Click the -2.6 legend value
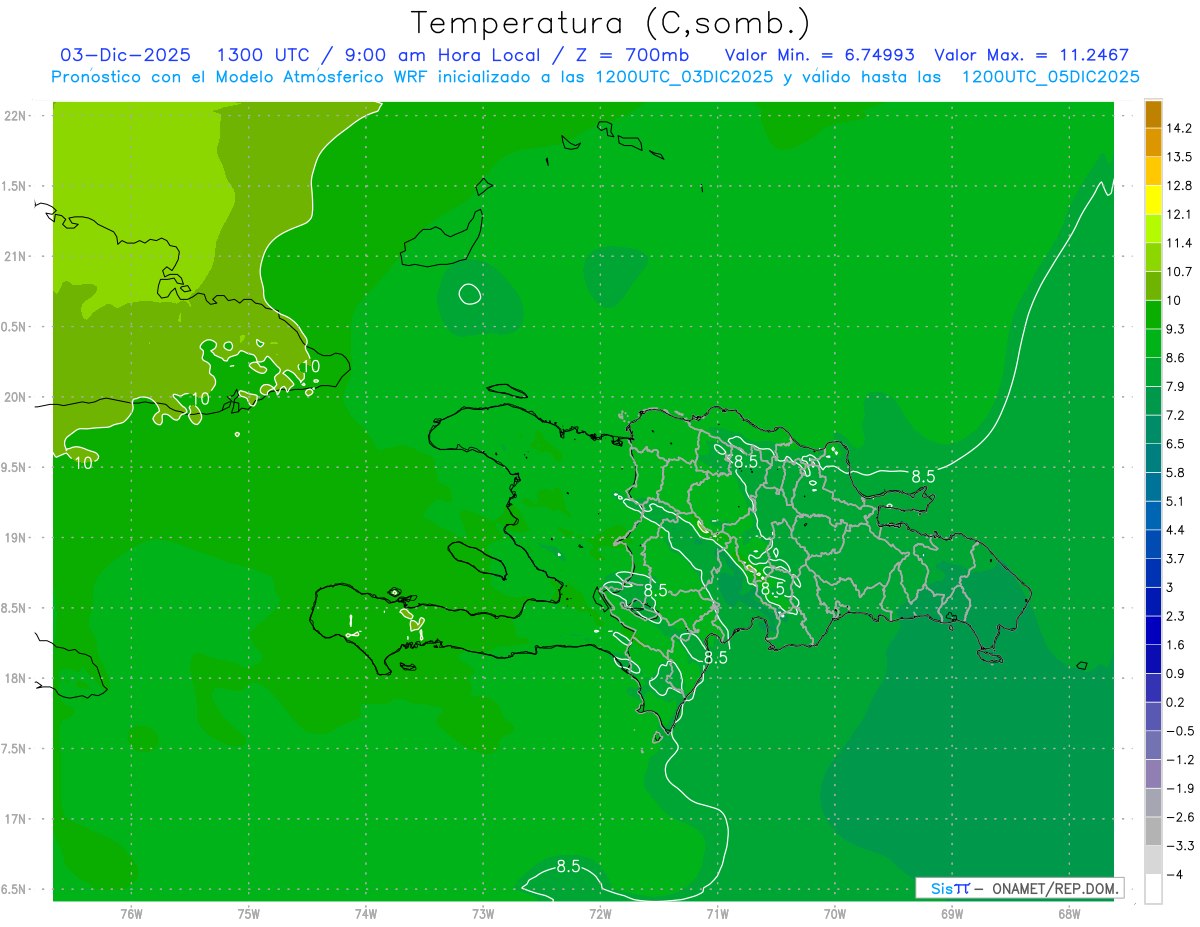Viewport: 1200px width, 927px height. click(x=1179, y=817)
